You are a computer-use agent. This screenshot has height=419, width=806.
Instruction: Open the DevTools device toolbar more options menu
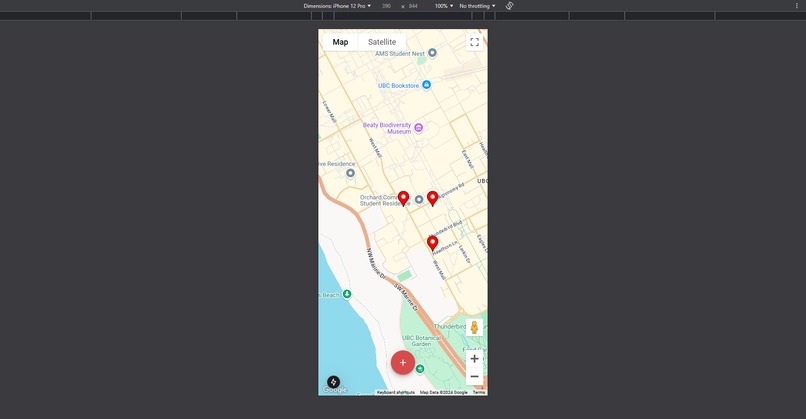[x=797, y=6]
